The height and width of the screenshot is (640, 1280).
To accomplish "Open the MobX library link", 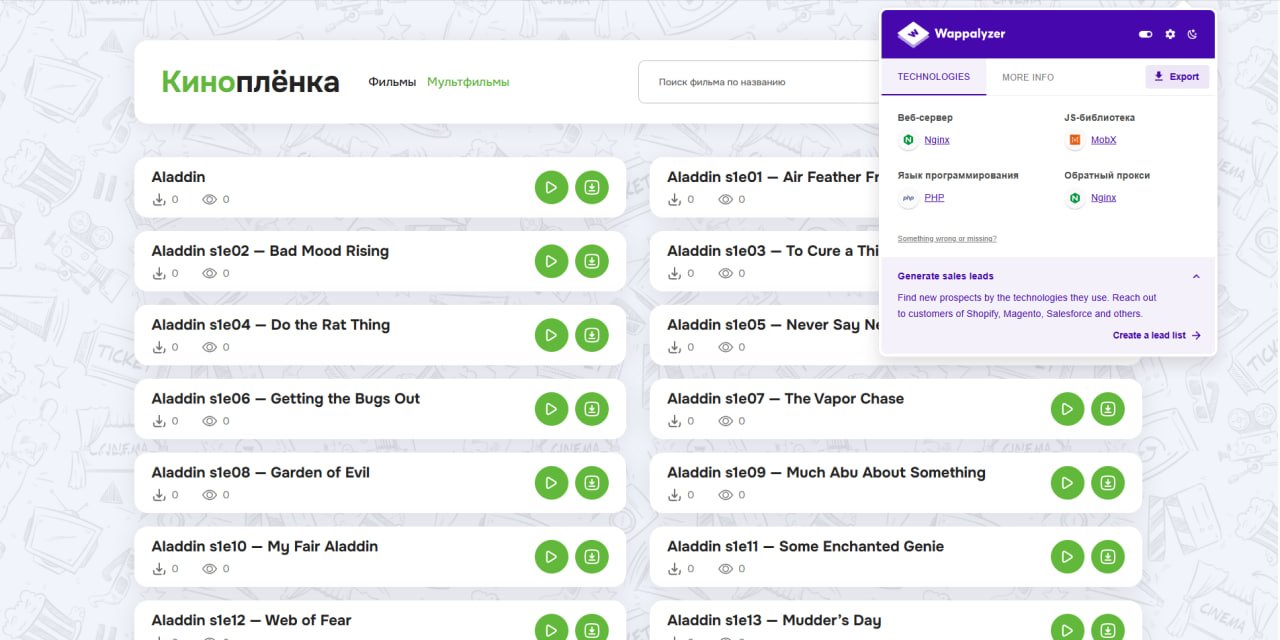I will tap(1103, 140).
